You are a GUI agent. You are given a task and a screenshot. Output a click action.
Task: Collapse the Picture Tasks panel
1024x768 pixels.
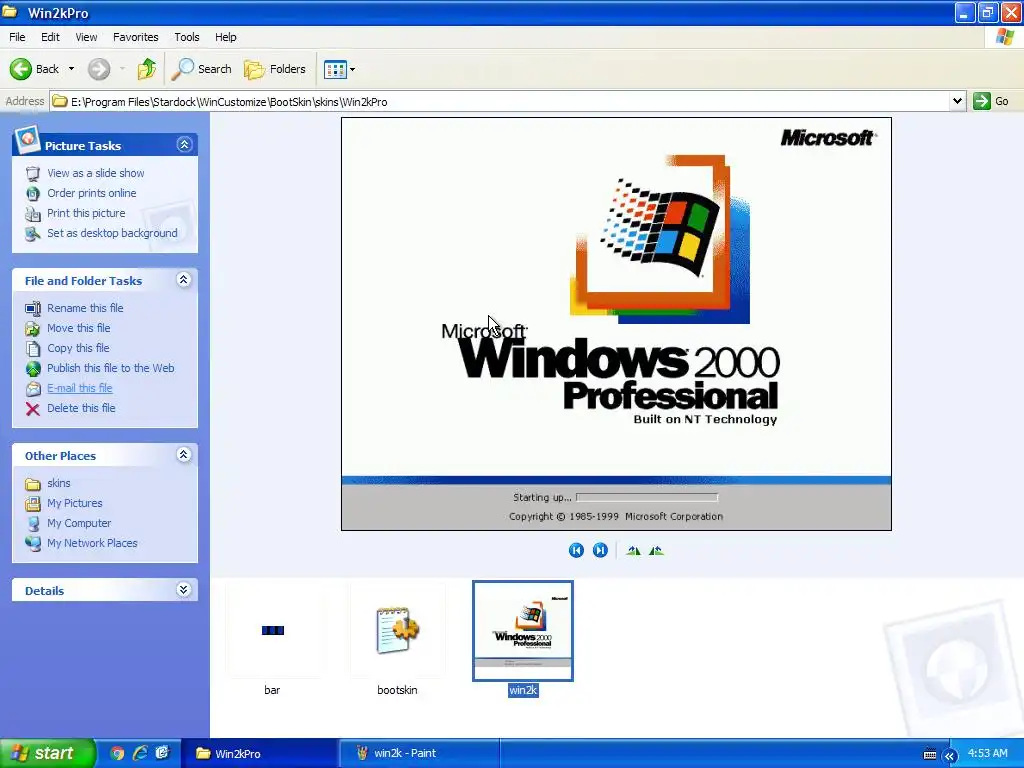[x=184, y=144]
